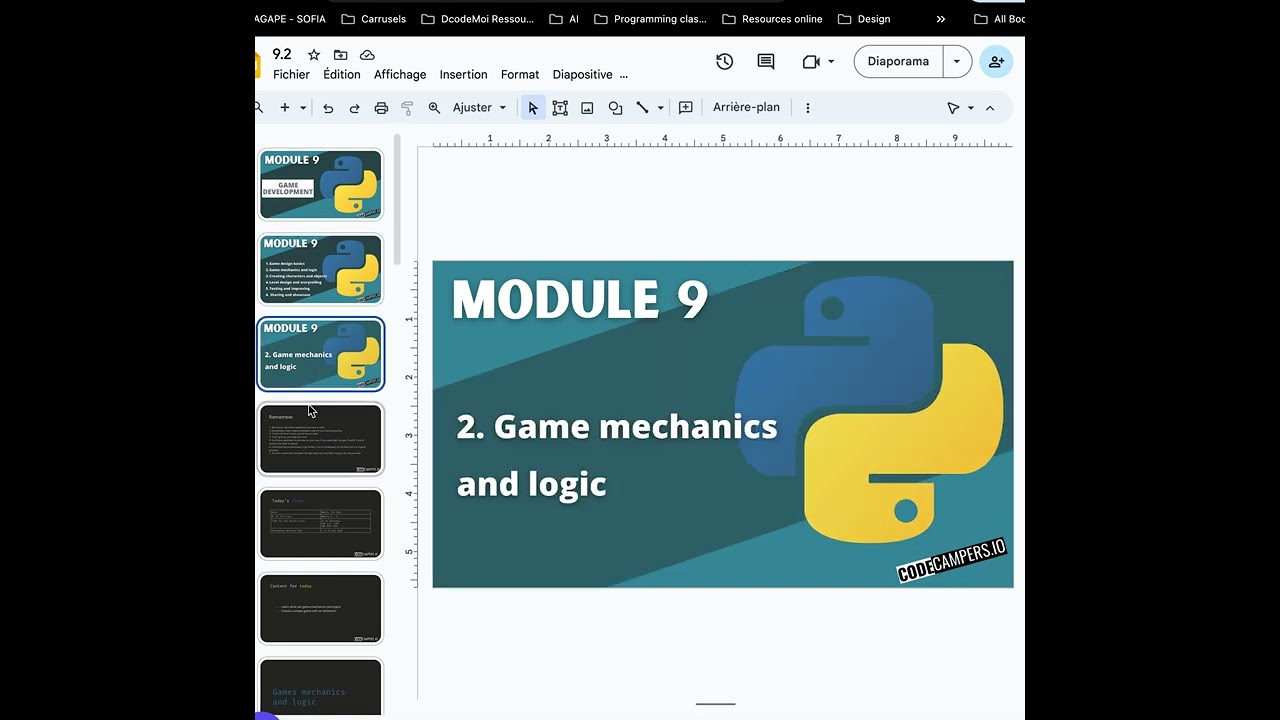Click the paint format roller icon
This screenshot has height=720, width=1280.
pyautogui.click(x=407, y=108)
